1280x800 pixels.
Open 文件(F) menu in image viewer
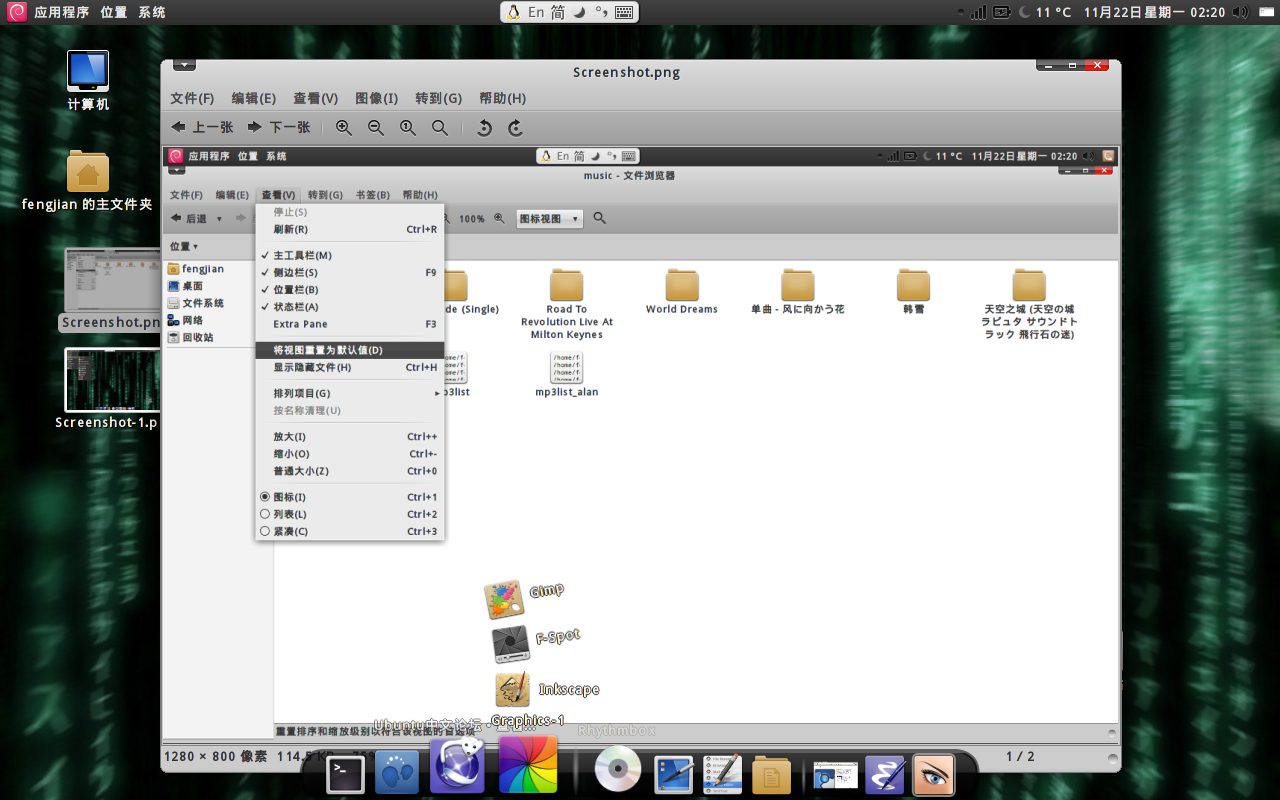tap(192, 98)
